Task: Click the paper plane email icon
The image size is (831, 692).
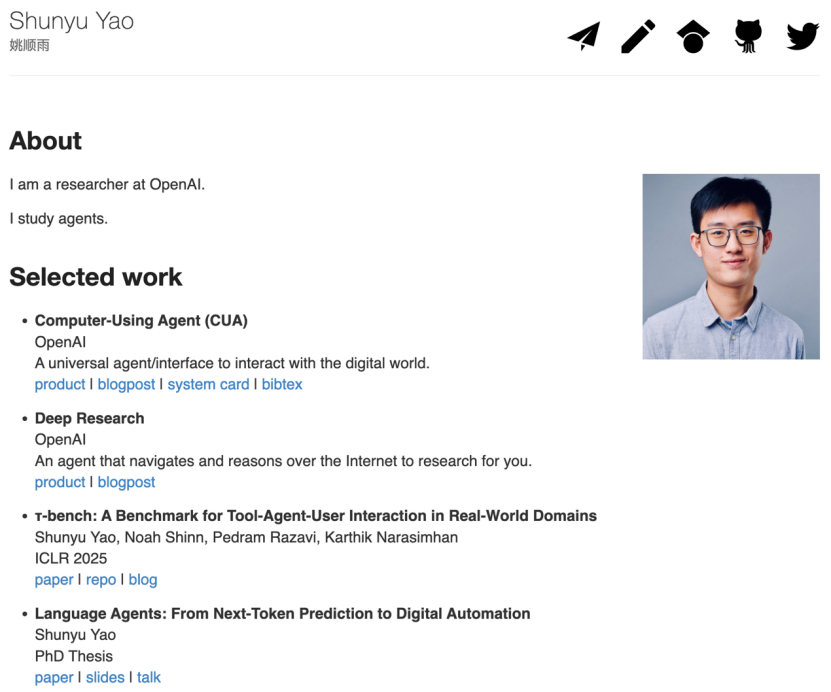Action: [584, 36]
